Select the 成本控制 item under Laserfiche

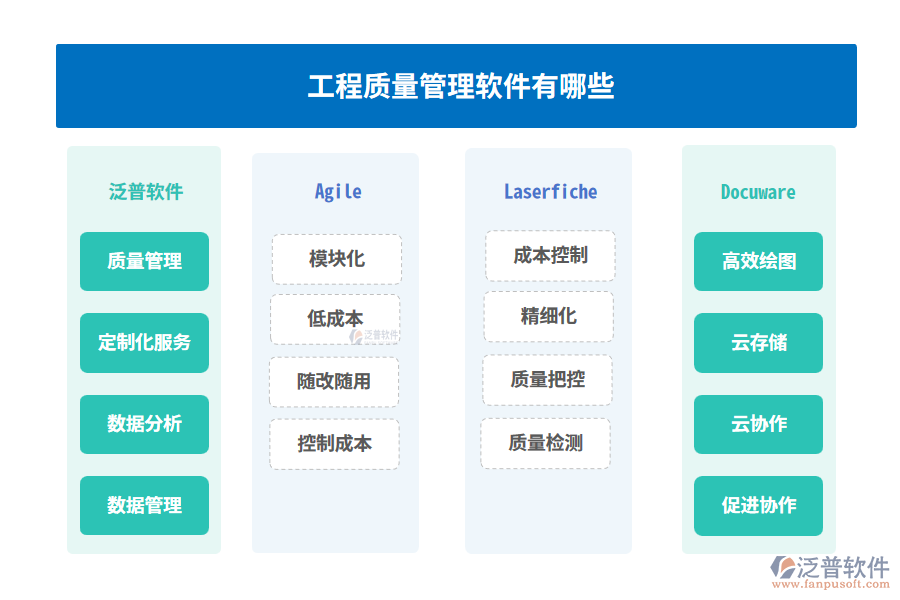548,255
